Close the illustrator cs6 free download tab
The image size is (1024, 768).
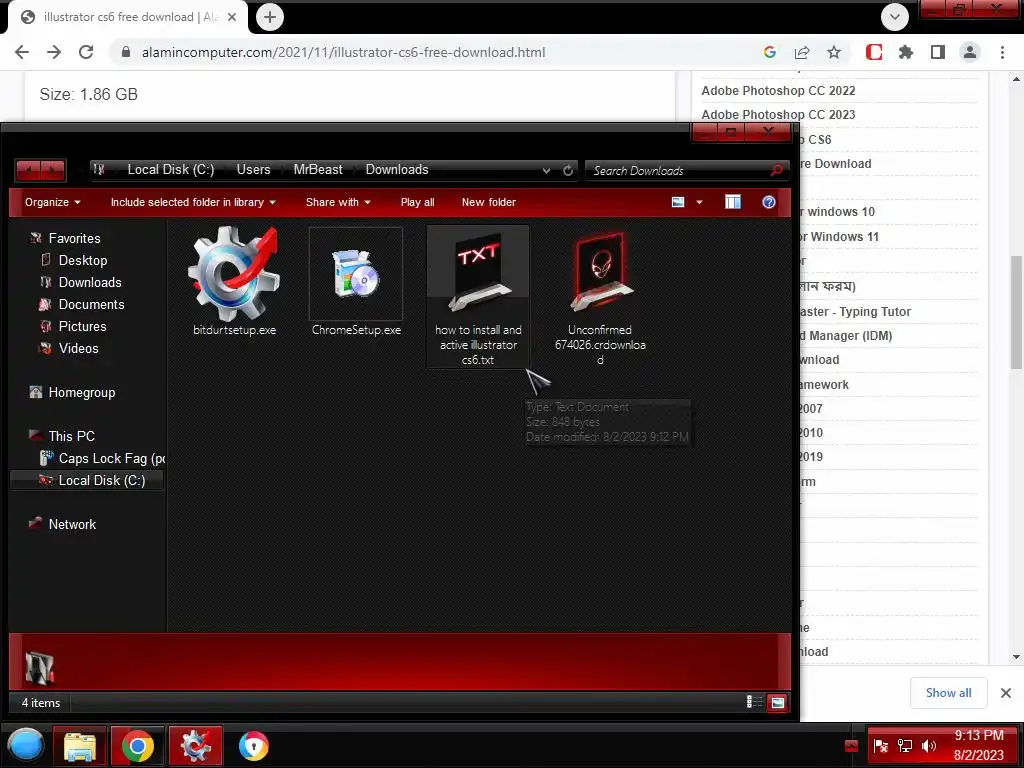pyautogui.click(x=232, y=17)
